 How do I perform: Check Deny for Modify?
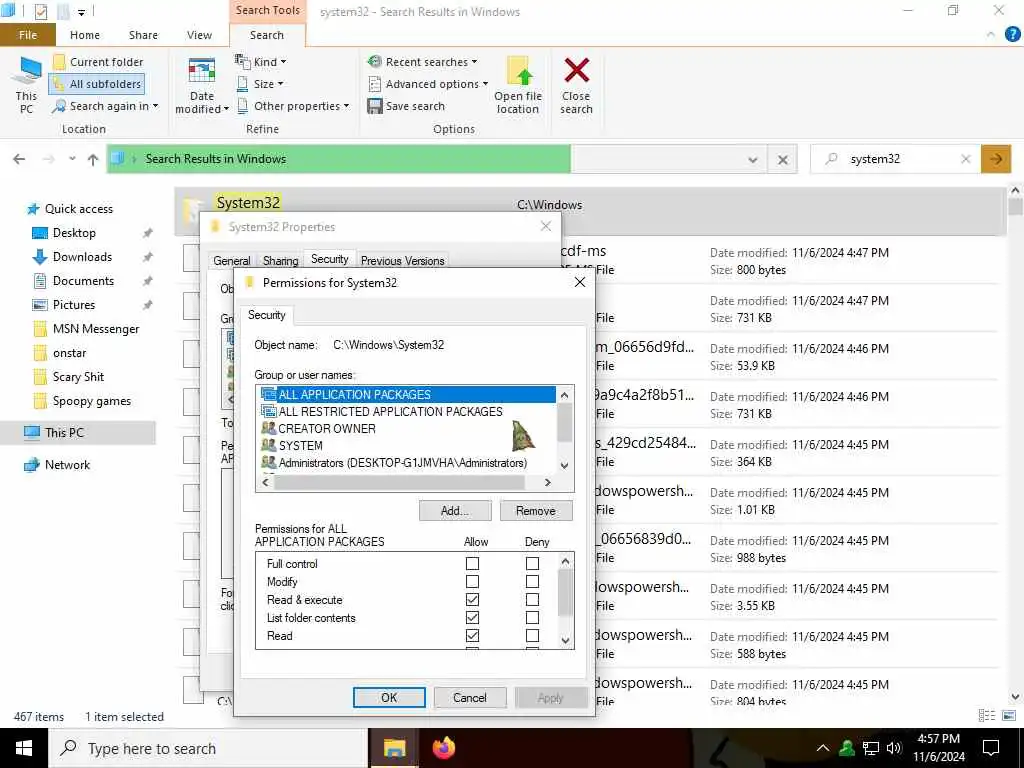pos(532,581)
